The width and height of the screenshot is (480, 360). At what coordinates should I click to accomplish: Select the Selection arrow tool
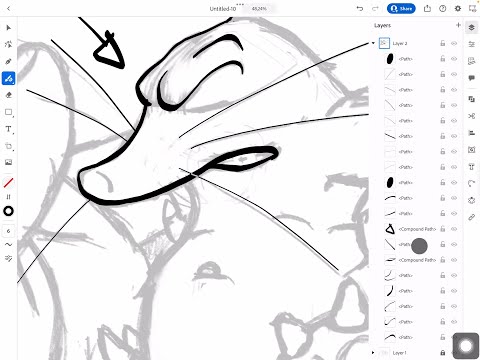[9, 28]
